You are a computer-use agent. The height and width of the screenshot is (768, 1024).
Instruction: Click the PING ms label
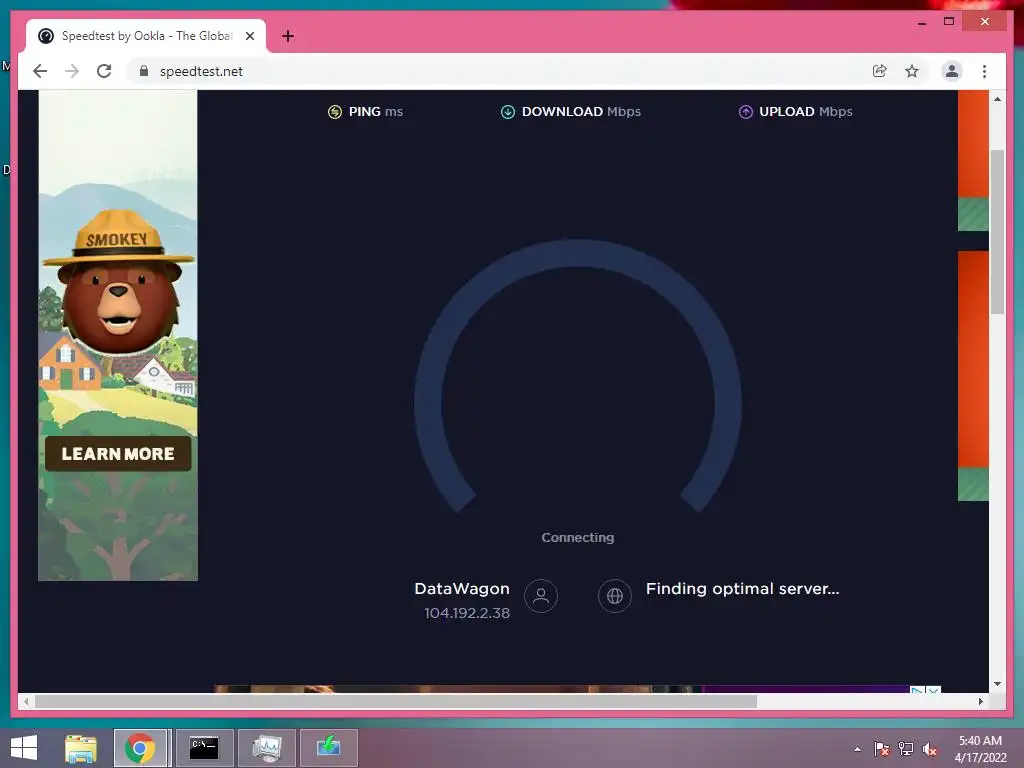click(376, 112)
